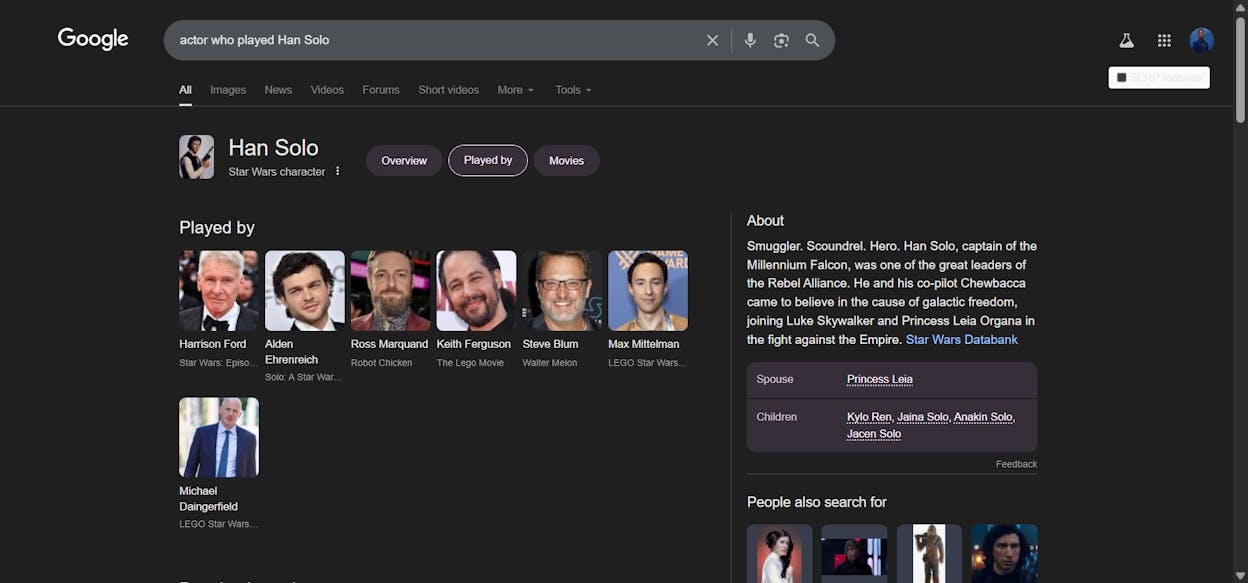This screenshot has width=1248, height=583.
Task: Click the Harrison Ford name text
Action: 213,344
